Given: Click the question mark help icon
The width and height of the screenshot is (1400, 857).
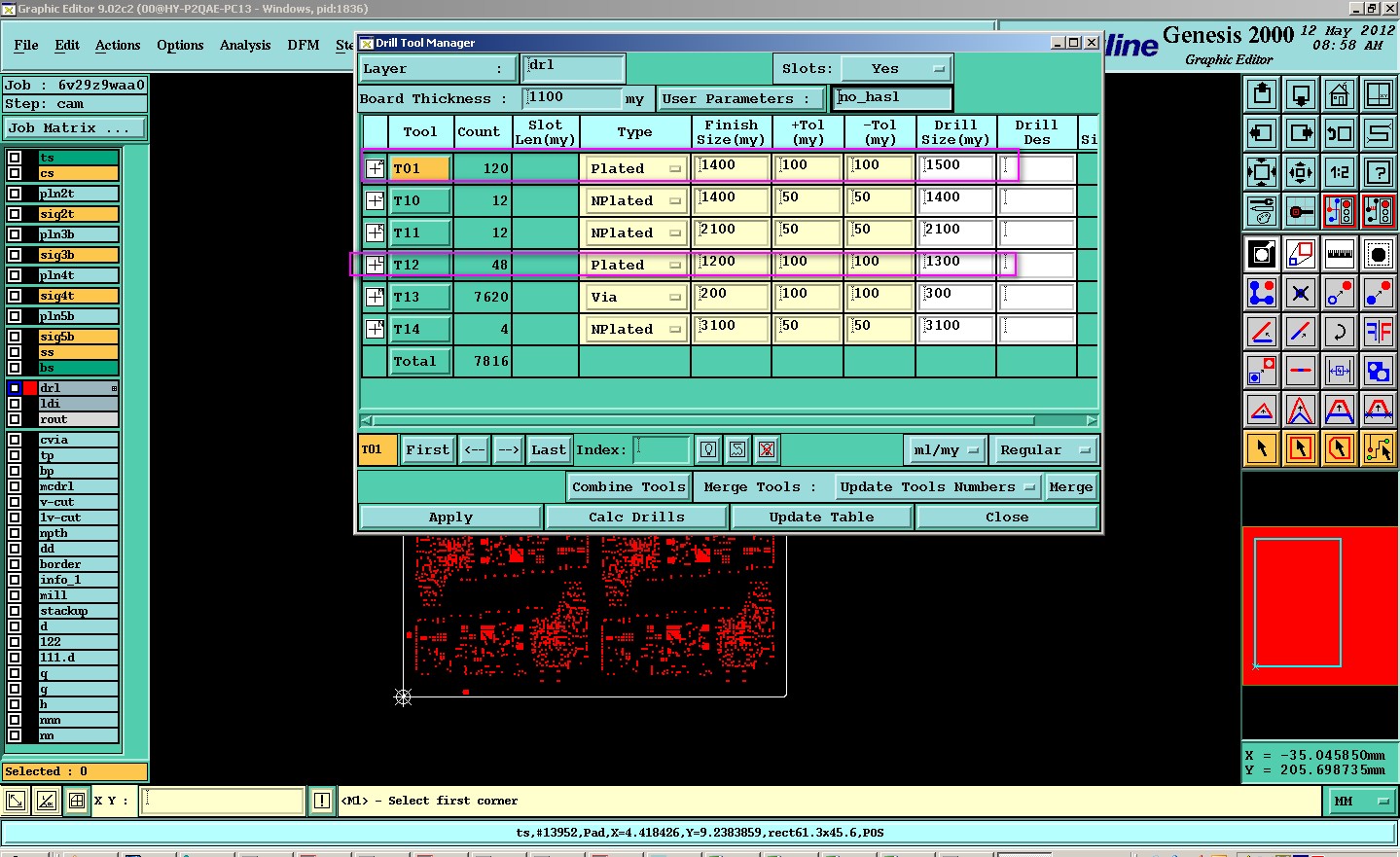Looking at the screenshot, I should tap(1379, 172).
